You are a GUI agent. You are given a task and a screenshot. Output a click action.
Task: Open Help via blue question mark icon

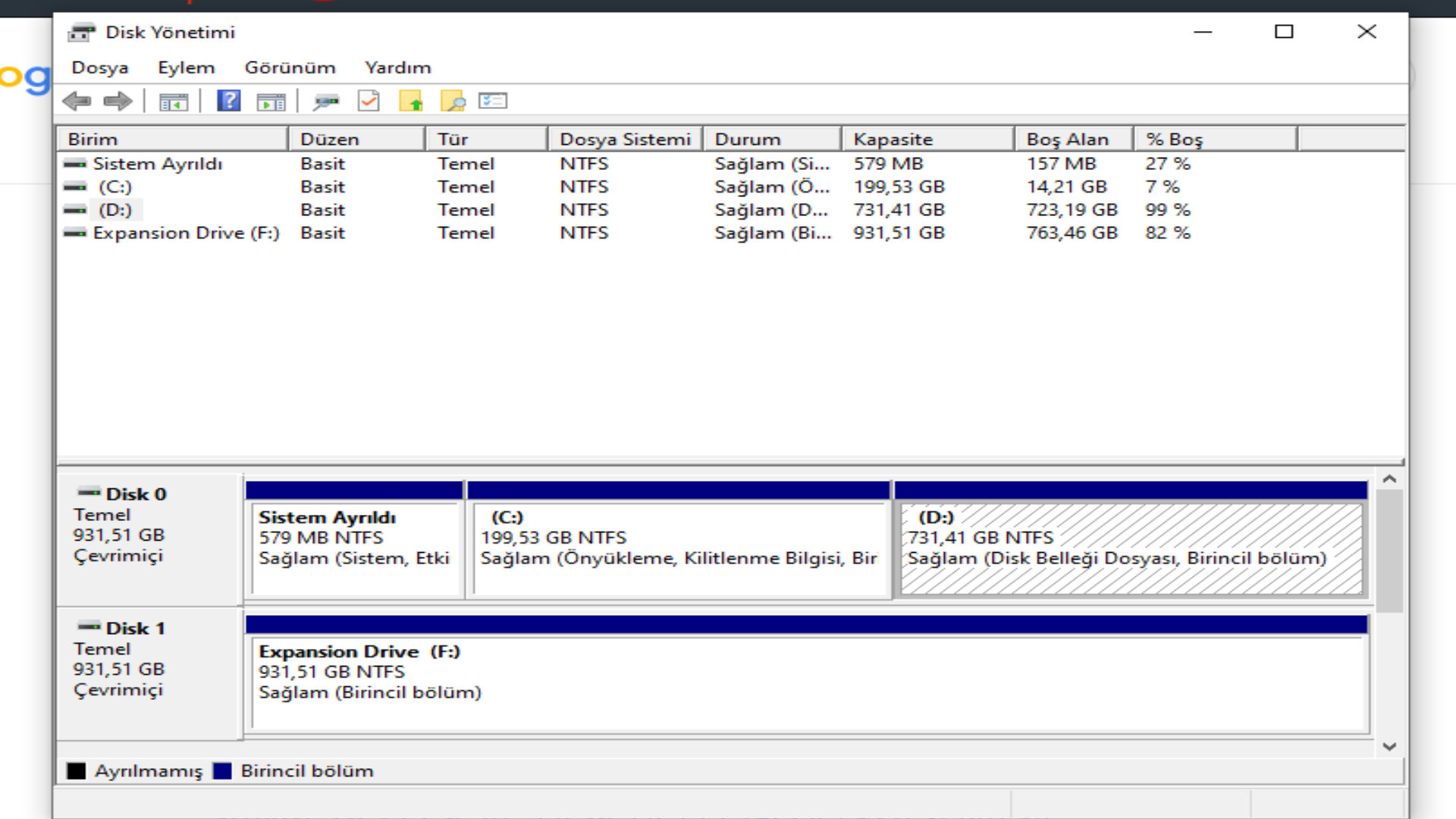(x=228, y=101)
